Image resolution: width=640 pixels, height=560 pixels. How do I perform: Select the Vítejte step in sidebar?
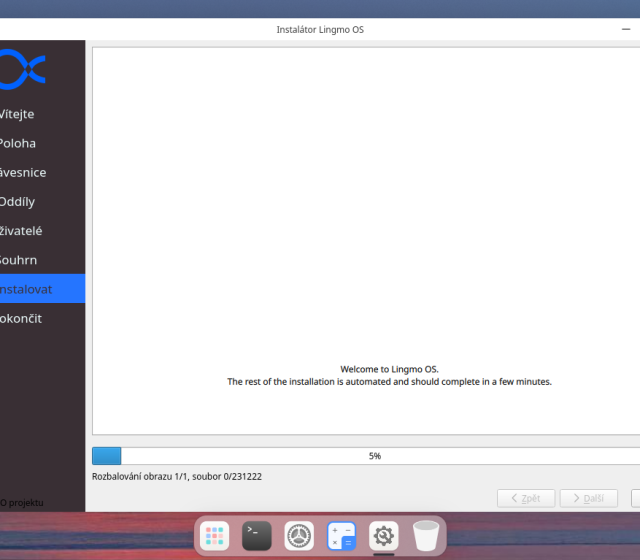pos(20,114)
